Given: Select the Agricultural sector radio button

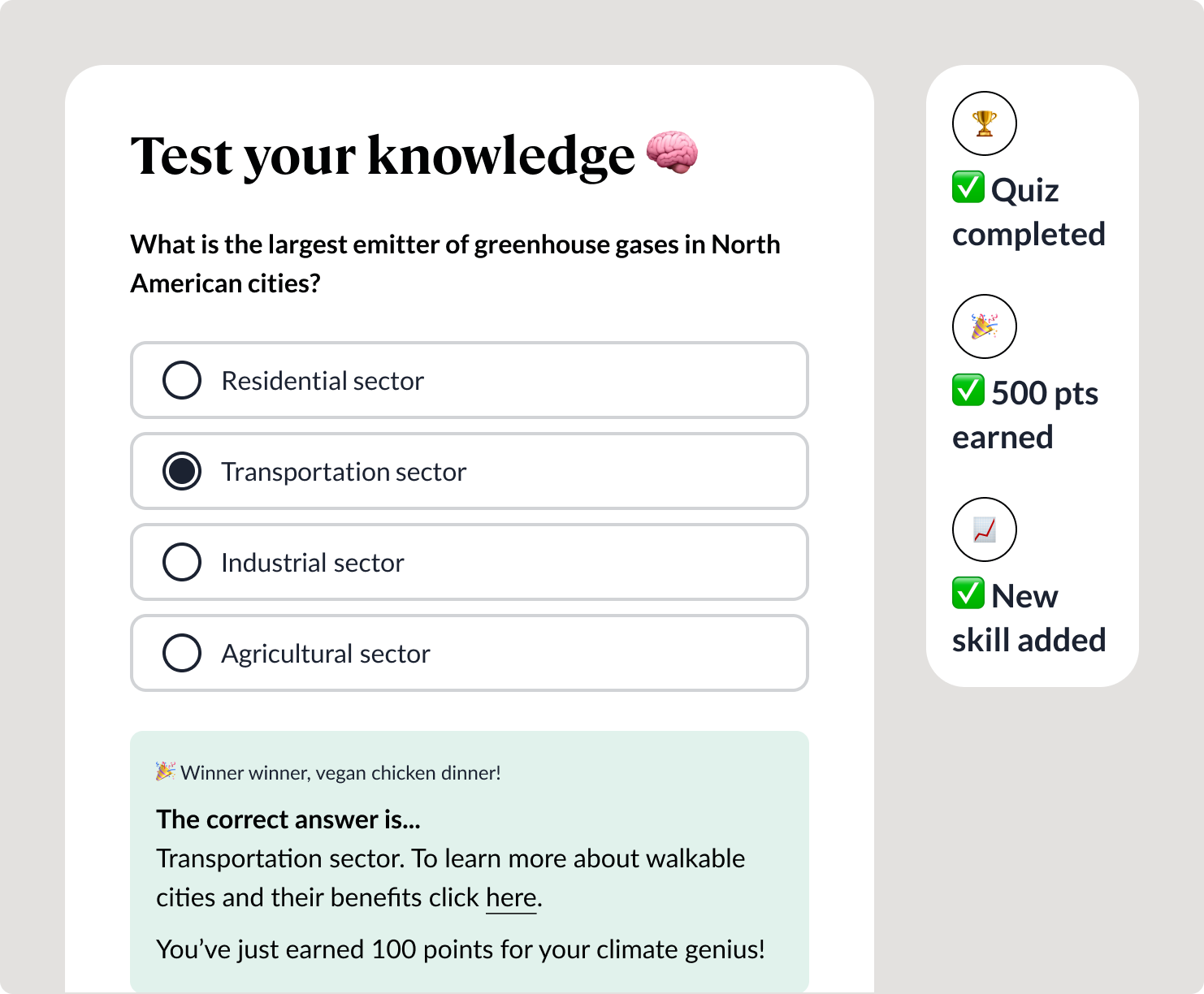Looking at the screenshot, I should click(x=182, y=653).
